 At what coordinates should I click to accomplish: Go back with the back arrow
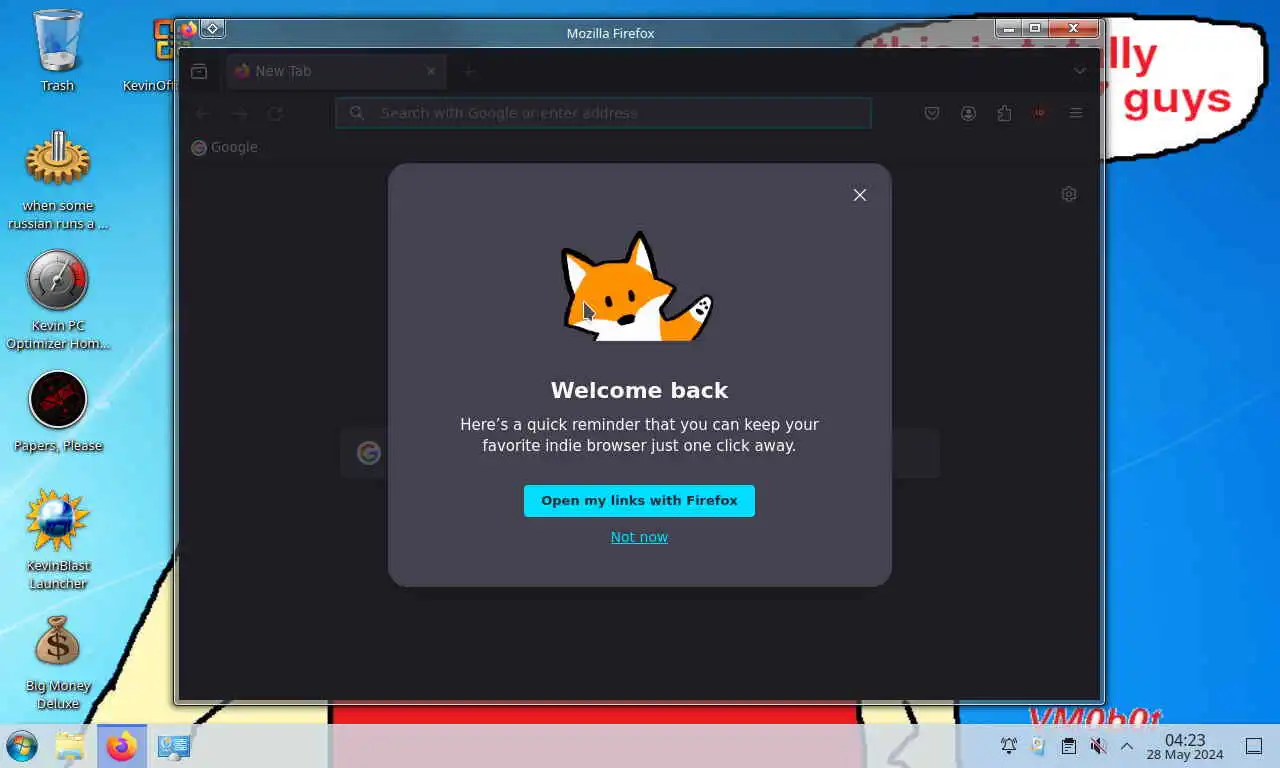click(202, 114)
